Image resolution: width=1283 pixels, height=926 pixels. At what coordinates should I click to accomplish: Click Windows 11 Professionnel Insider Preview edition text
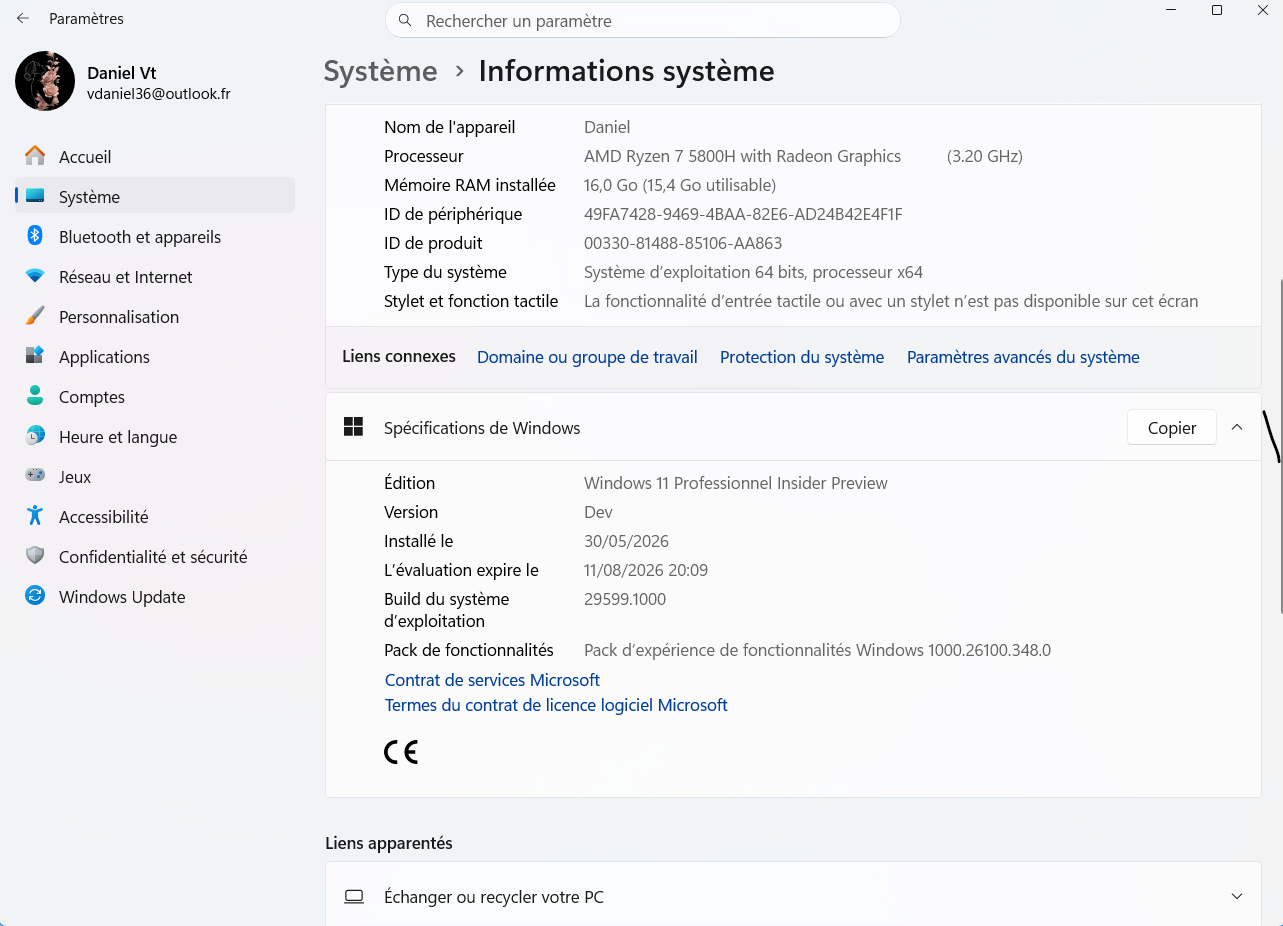pyautogui.click(x=736, y=483)
